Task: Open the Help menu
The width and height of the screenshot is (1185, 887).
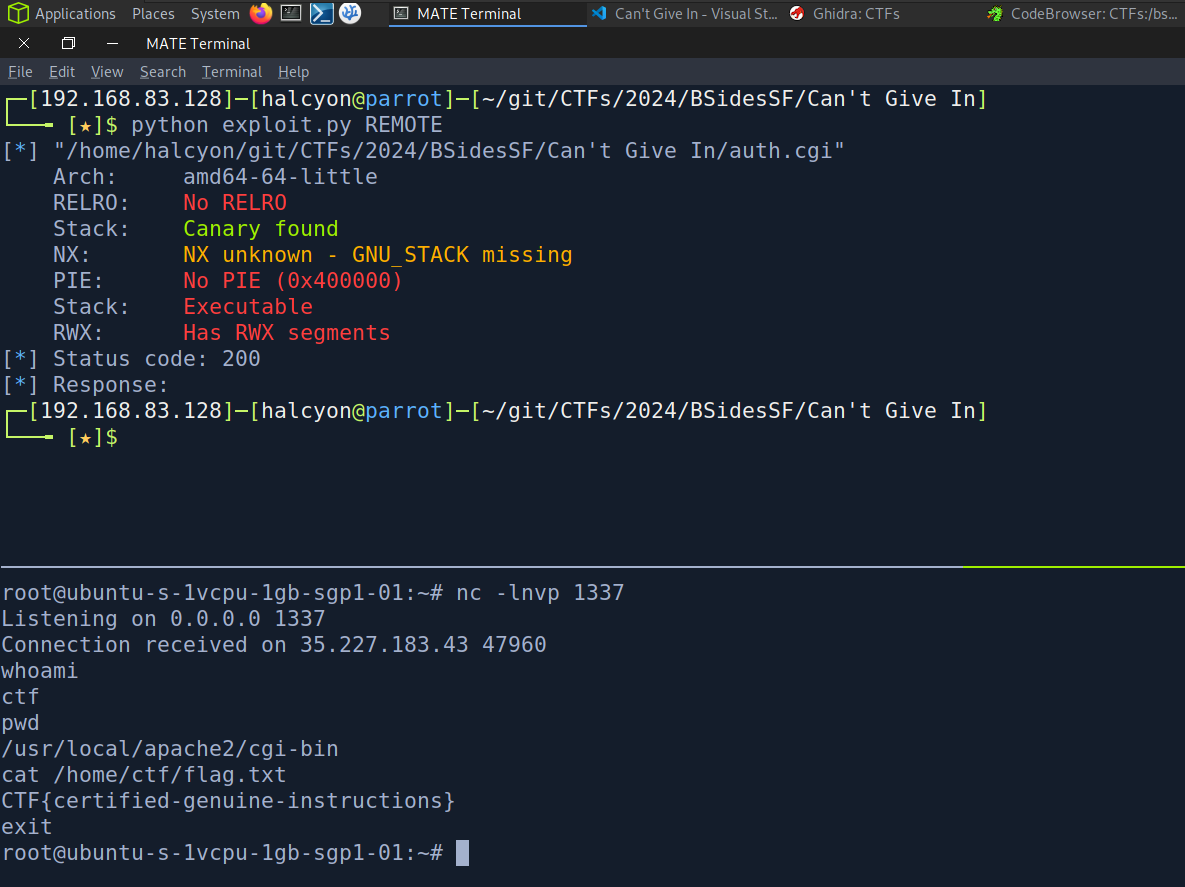Action: 293,72
